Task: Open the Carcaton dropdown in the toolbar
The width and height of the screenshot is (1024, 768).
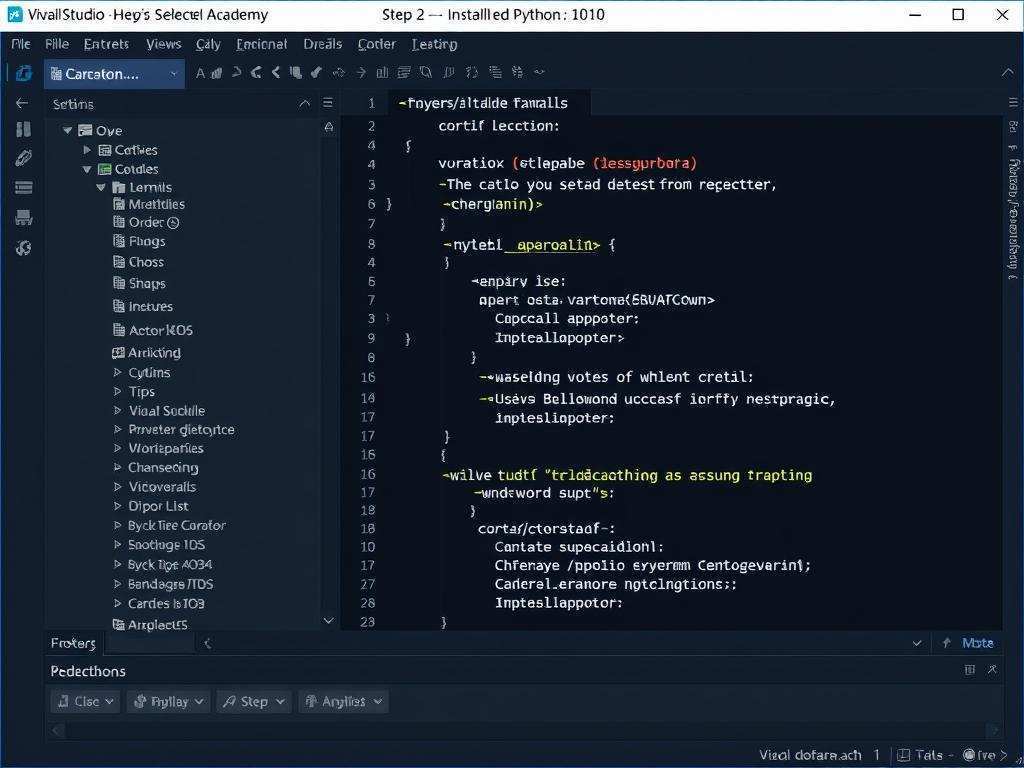Action: [114, 74]
